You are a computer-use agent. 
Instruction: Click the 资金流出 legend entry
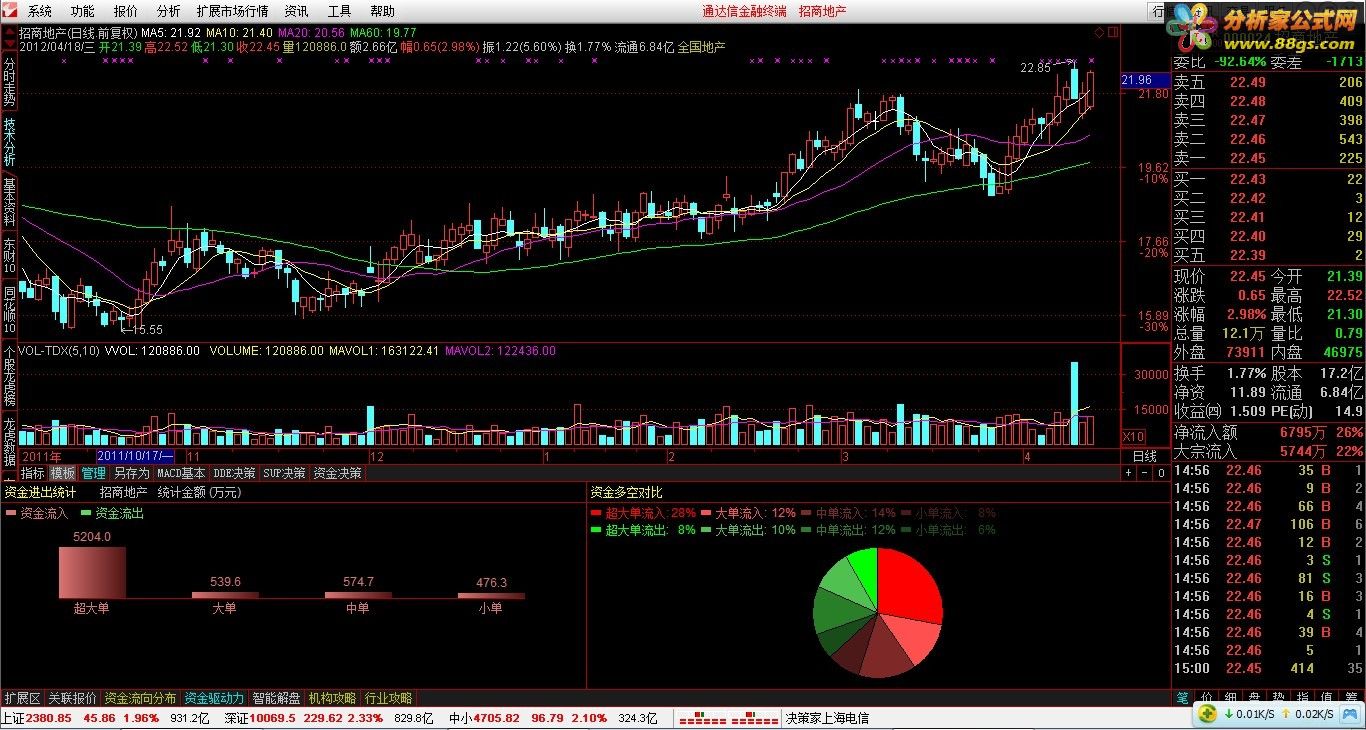(112, 513)
